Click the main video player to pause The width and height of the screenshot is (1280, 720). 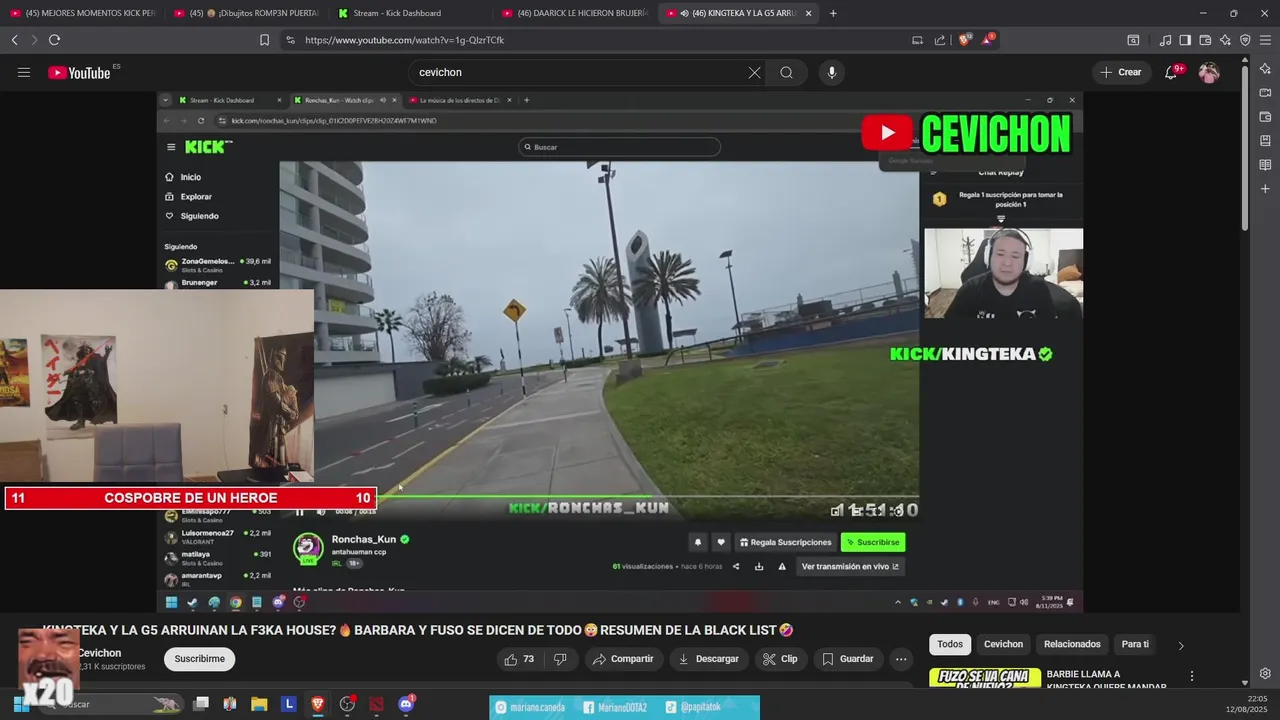pyautogui.click(x=620, y=350)
